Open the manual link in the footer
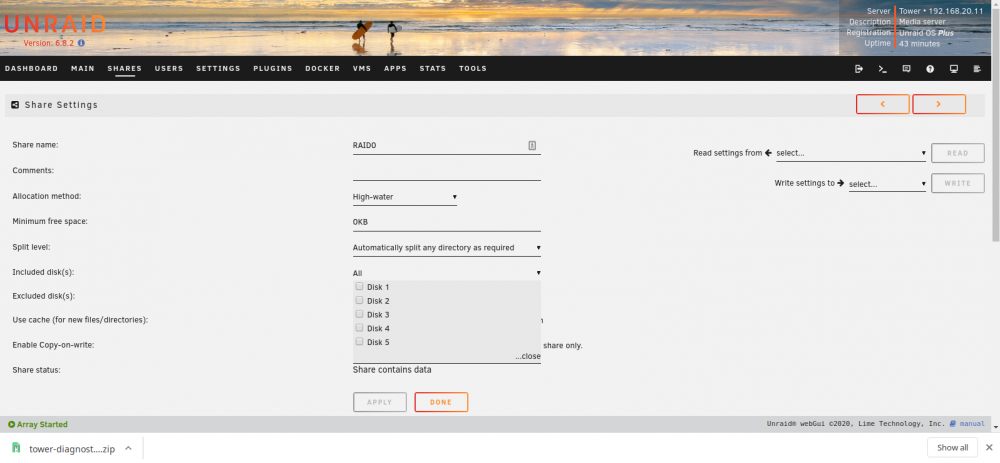The image size is (1000, 463). (x=973, y=423)
